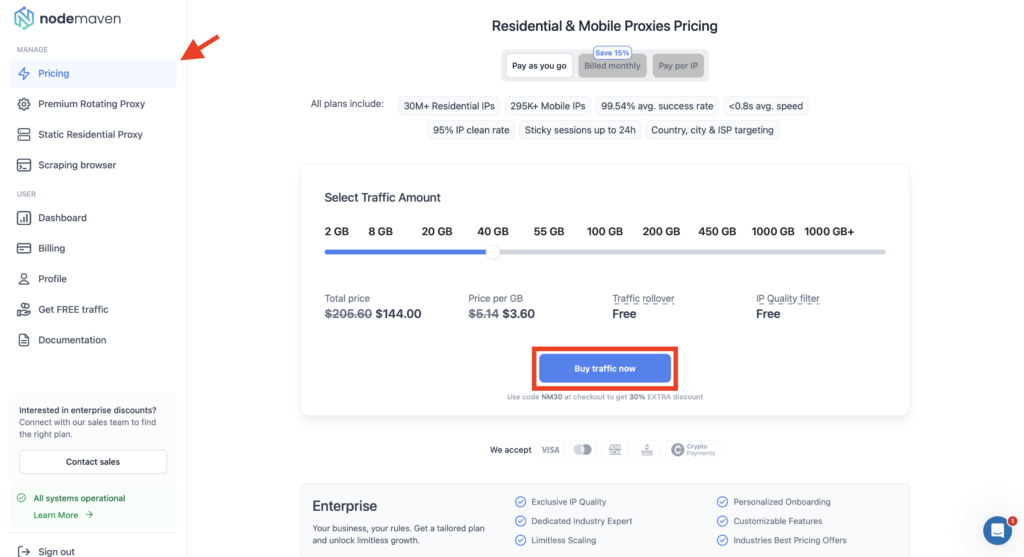
Task: Click the 99.54% avg. success rate tag
Action: [657, 106]
